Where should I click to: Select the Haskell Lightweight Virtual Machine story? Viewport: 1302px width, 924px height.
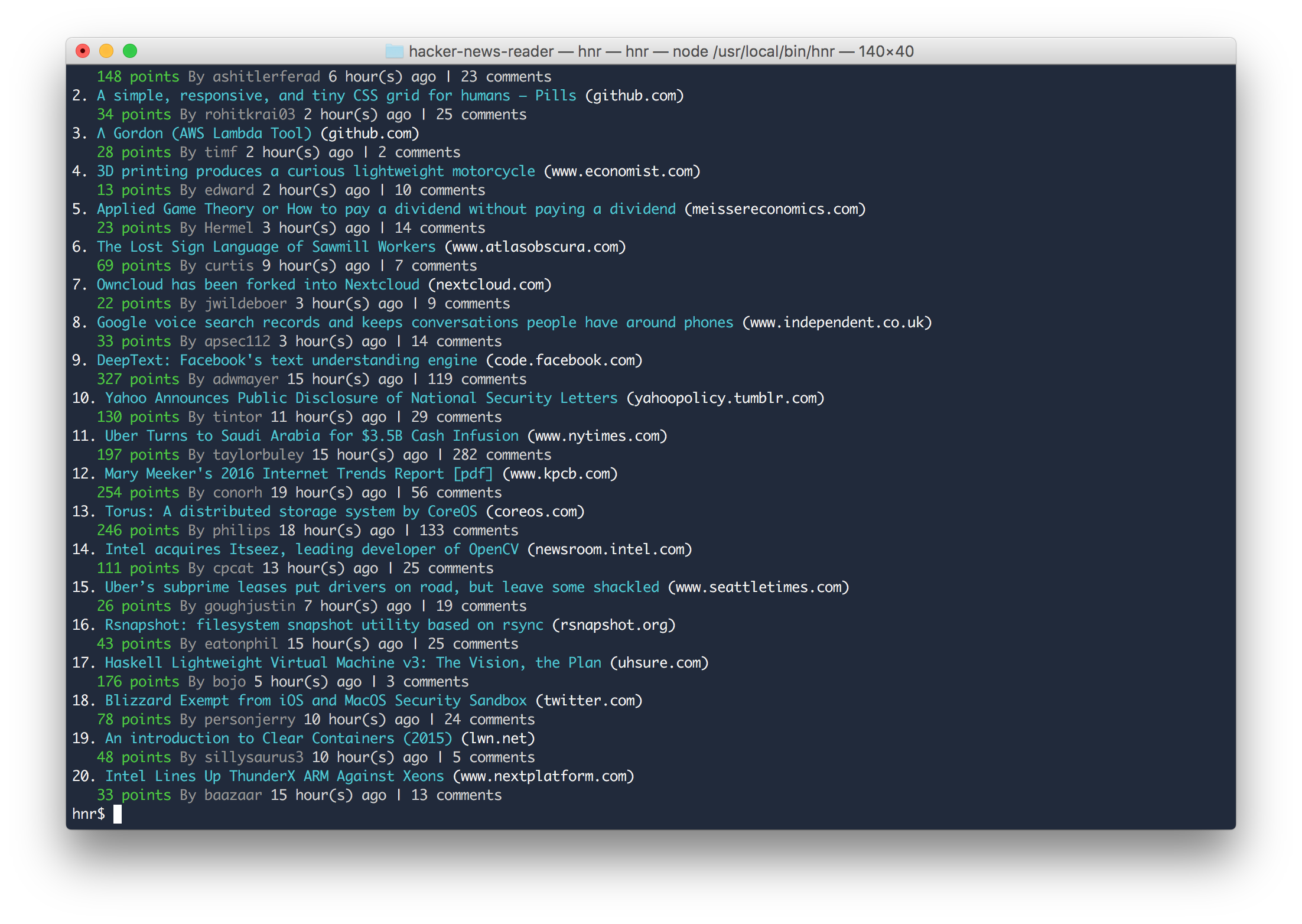351,662
